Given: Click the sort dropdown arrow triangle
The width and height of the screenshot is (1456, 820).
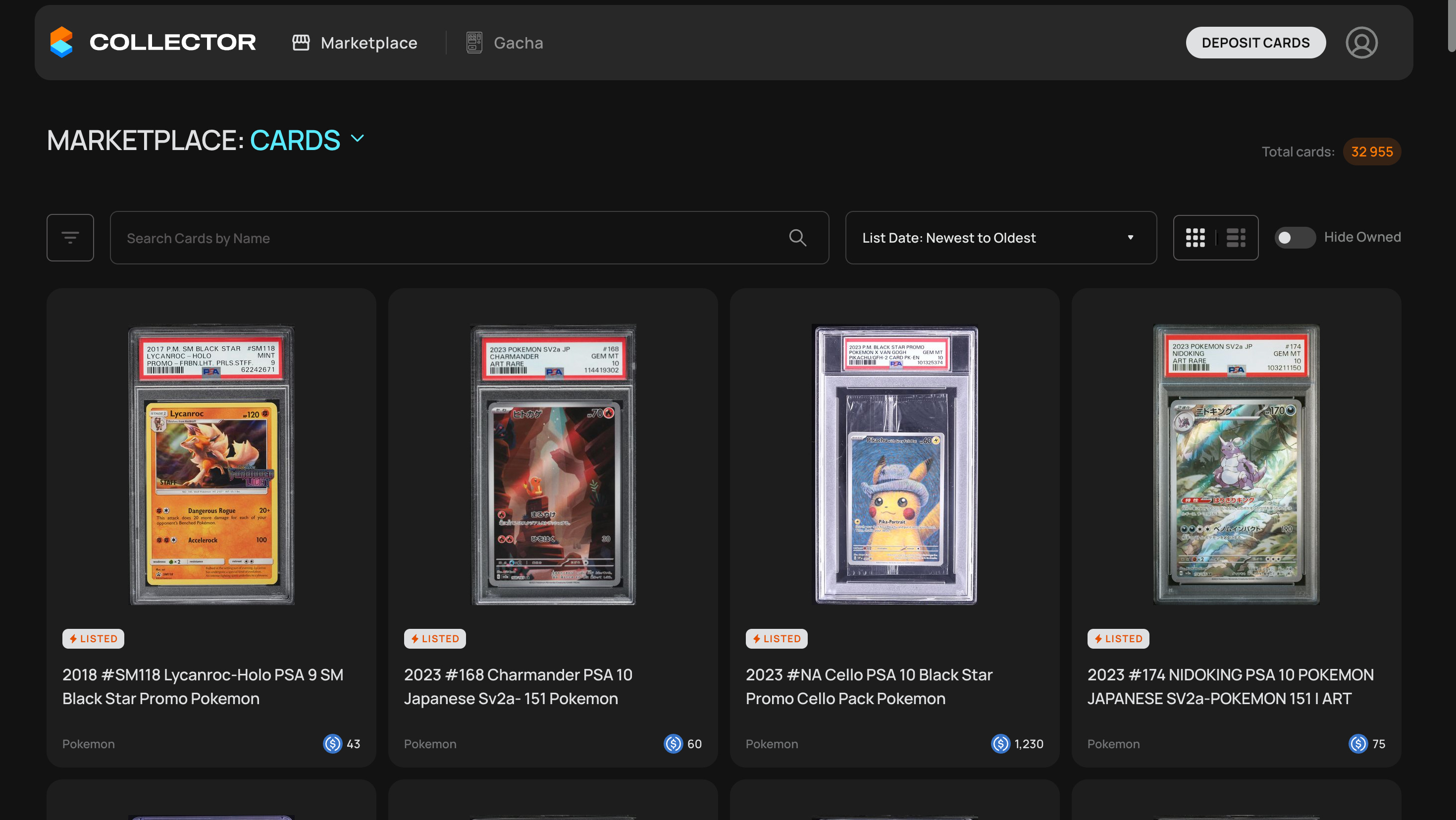Looking at the screenshot, I should point(1130,237).
